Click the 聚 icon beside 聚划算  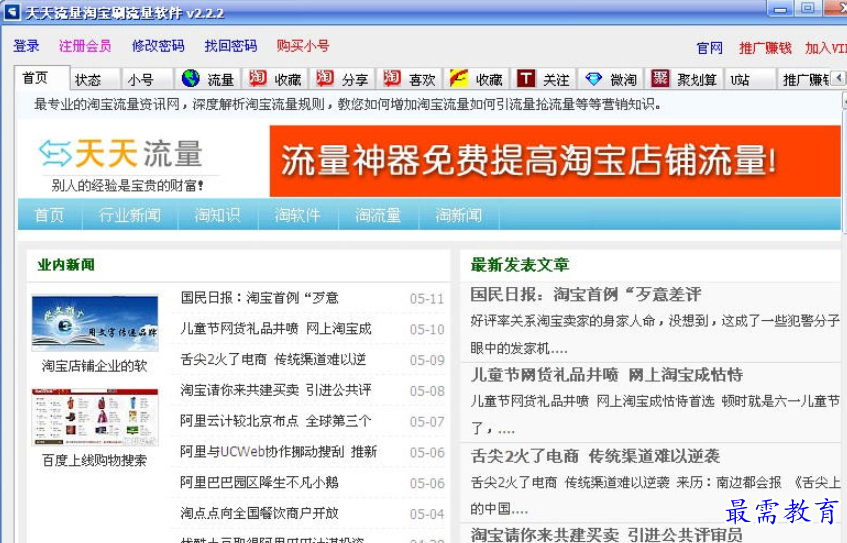point(660,78)
